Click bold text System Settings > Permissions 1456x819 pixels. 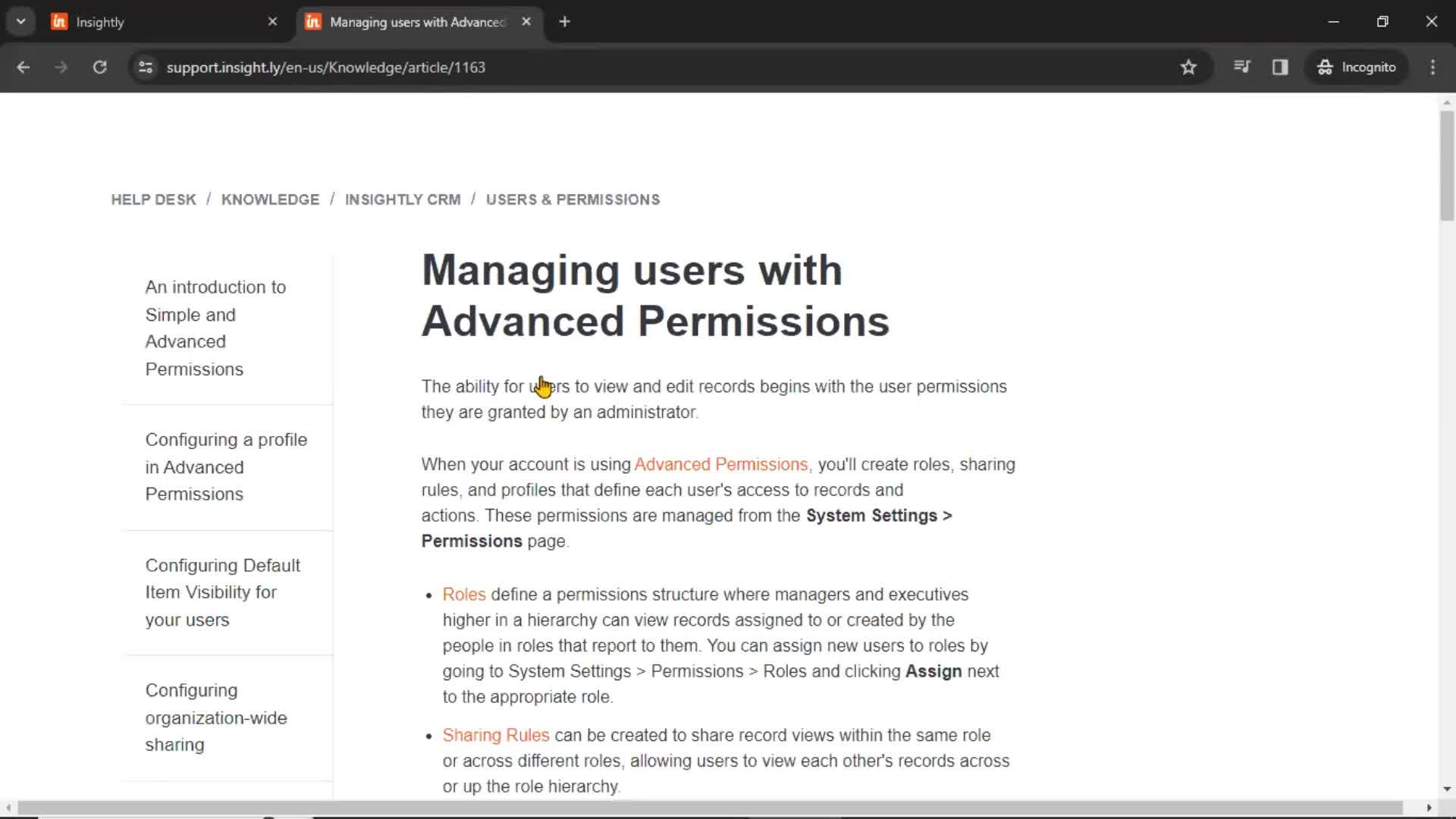(687, 529)
